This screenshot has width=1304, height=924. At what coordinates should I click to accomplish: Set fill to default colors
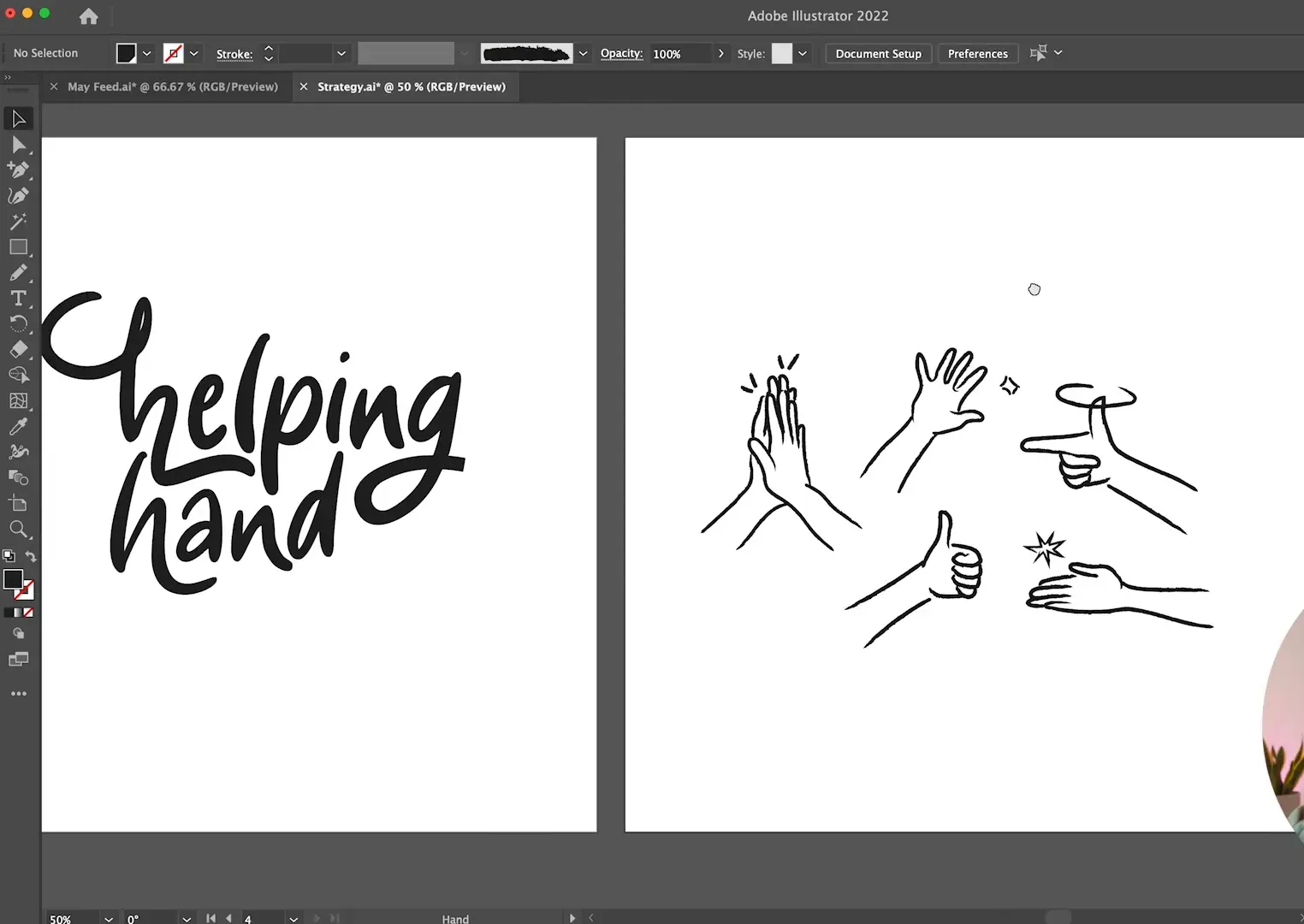pyautogui.click(x=7, y=556)
